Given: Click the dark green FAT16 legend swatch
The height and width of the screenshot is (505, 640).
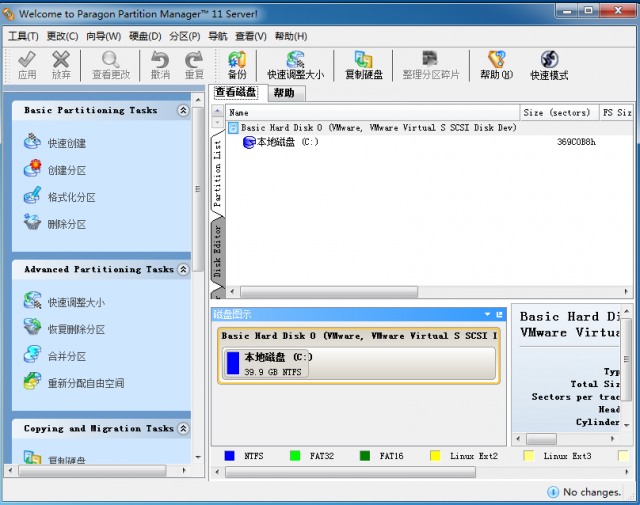Looking at the screenshot, I should click(x=365, y=456).
